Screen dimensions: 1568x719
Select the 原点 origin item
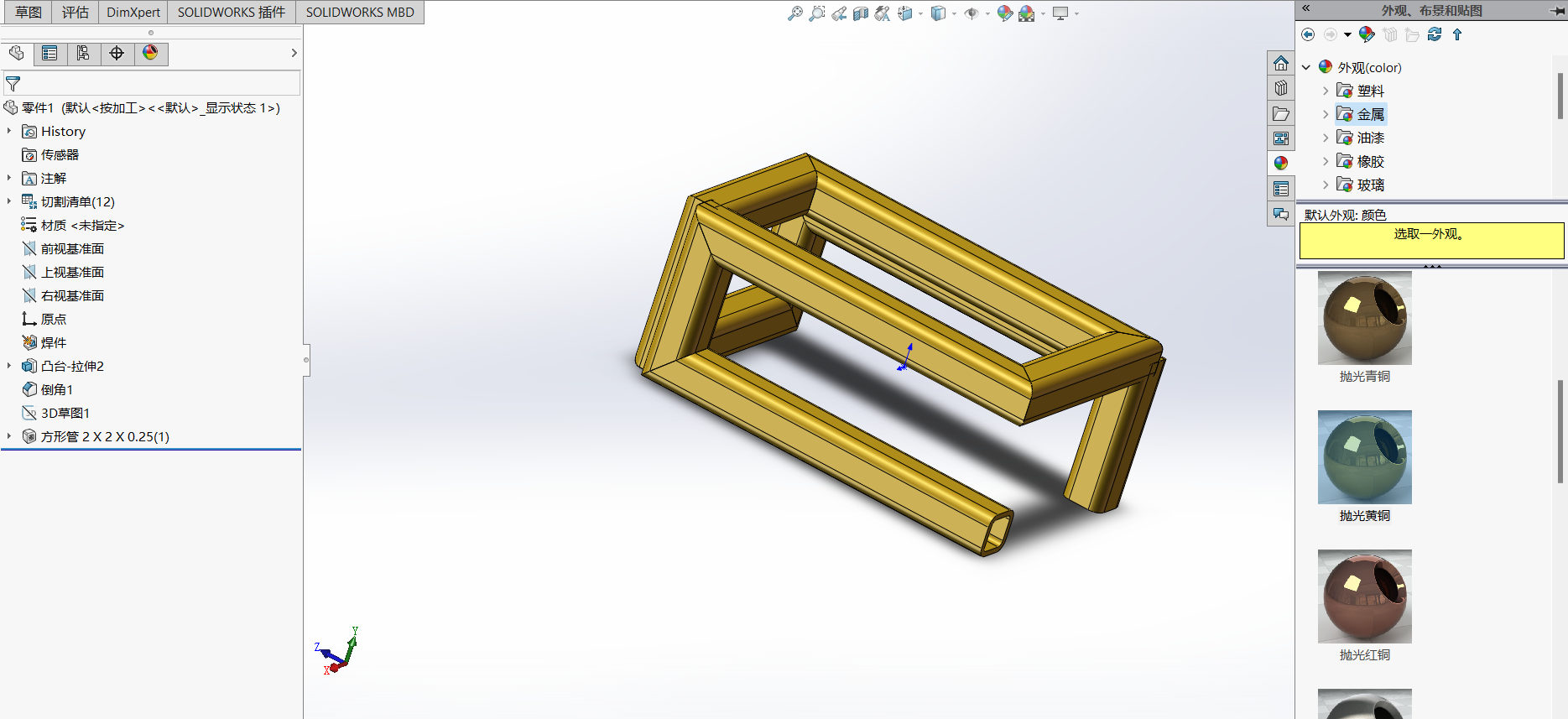tap(44, 320)
